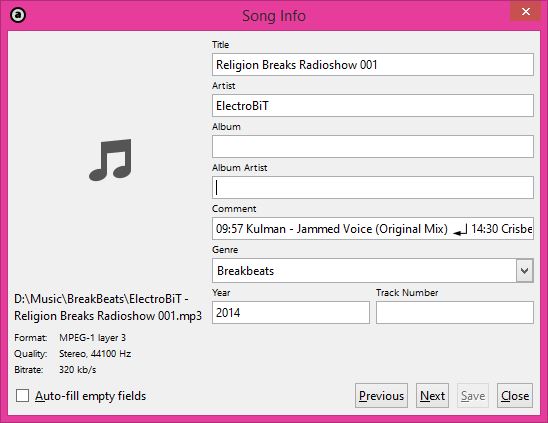Click the Auto-fill empty fields label
The height and width of the screenshot is (423, 548).
(x=91, y=396)
